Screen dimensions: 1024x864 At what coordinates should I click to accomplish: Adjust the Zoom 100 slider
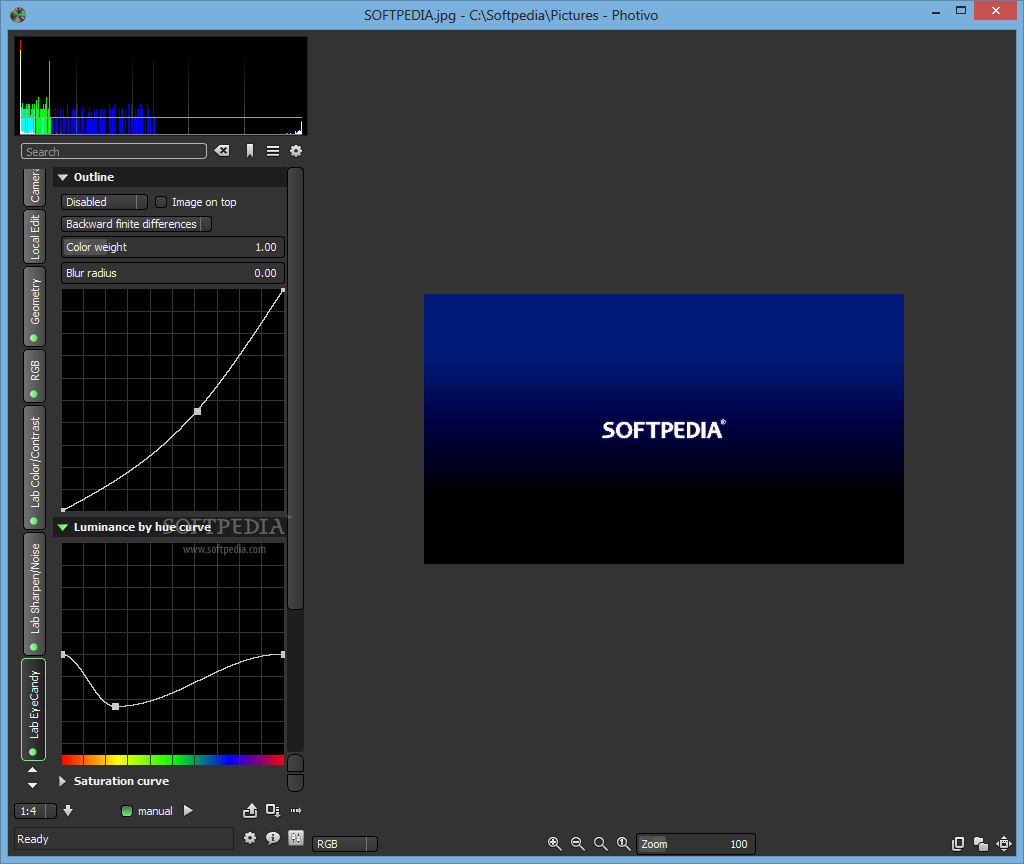(696, 844)
